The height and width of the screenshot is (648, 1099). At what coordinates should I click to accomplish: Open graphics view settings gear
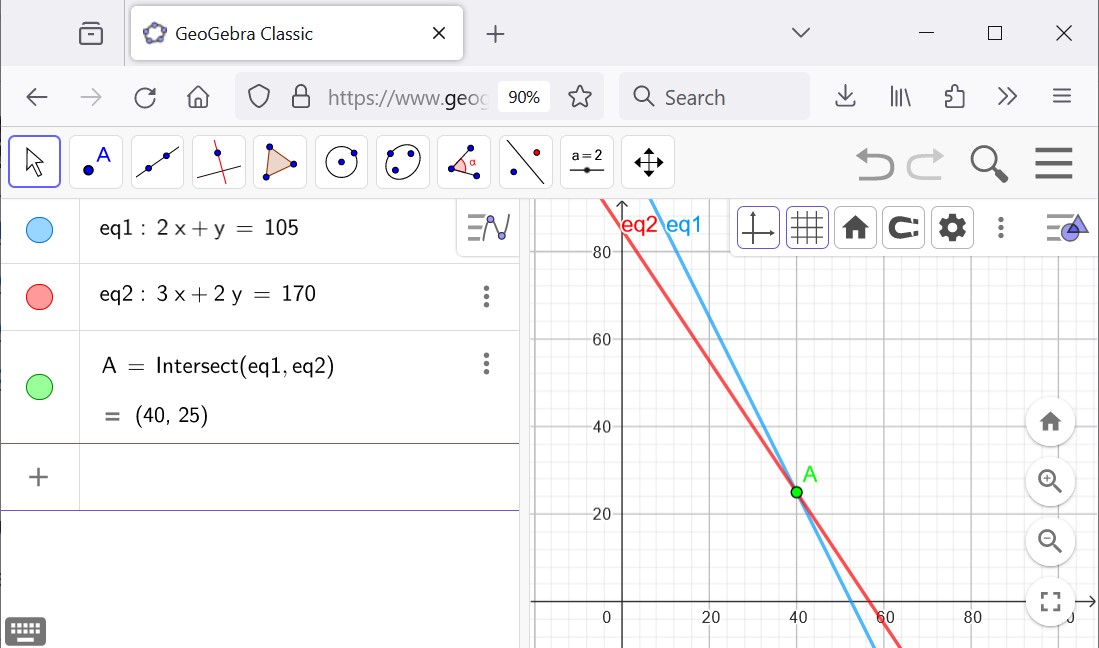tap(952, 228)
